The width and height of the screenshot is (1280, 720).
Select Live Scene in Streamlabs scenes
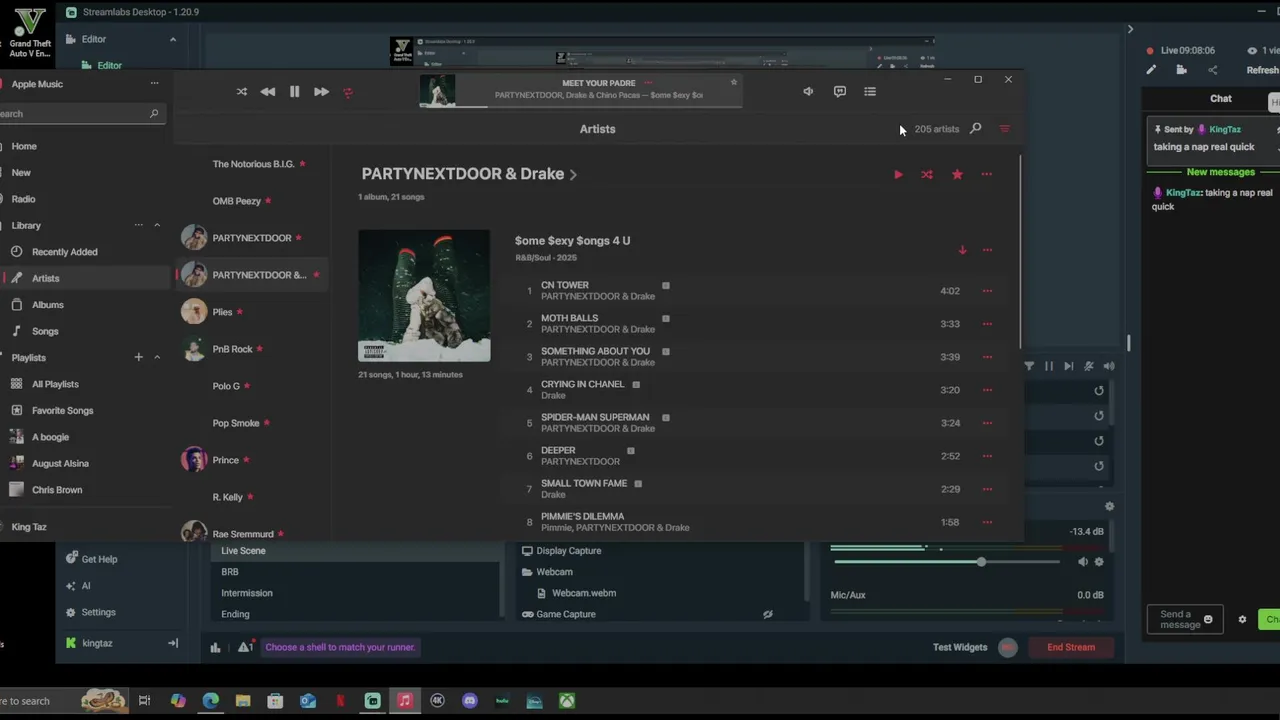pyautogui.click(x=243, y=551)
